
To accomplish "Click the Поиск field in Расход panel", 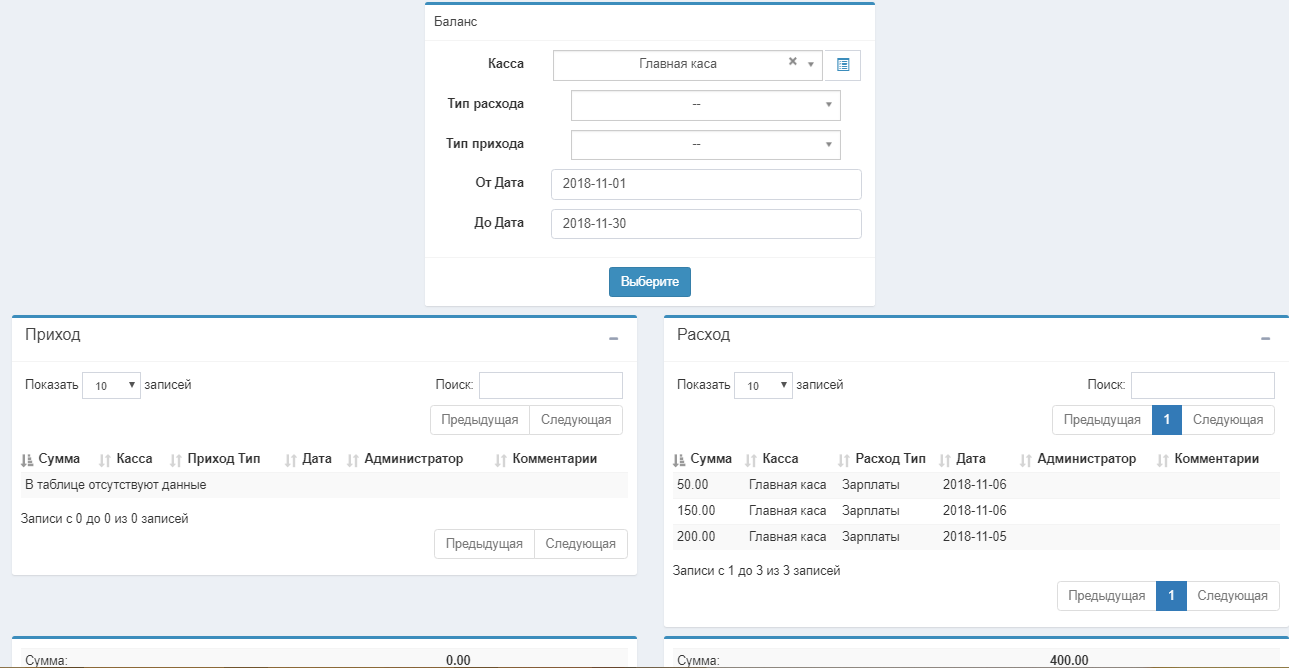I will coord(1202,385).
